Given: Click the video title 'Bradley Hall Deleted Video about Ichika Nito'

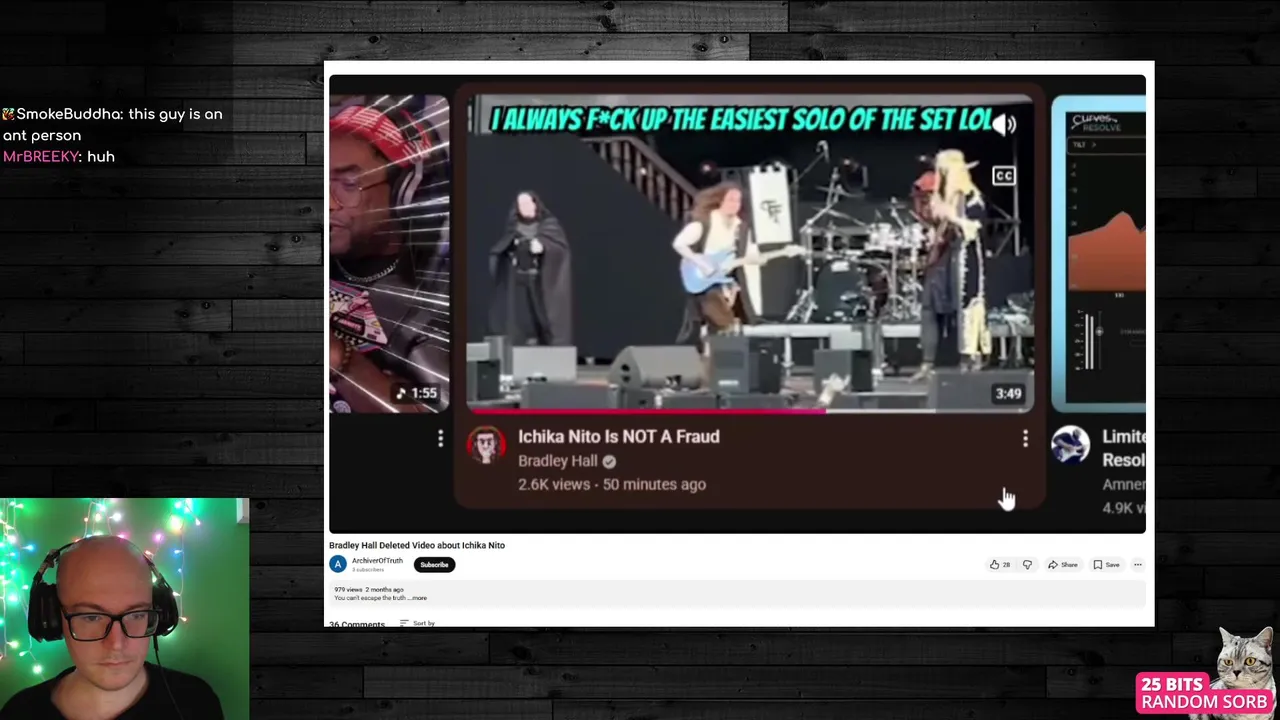Looking at the screenshot, I should 417,545.
